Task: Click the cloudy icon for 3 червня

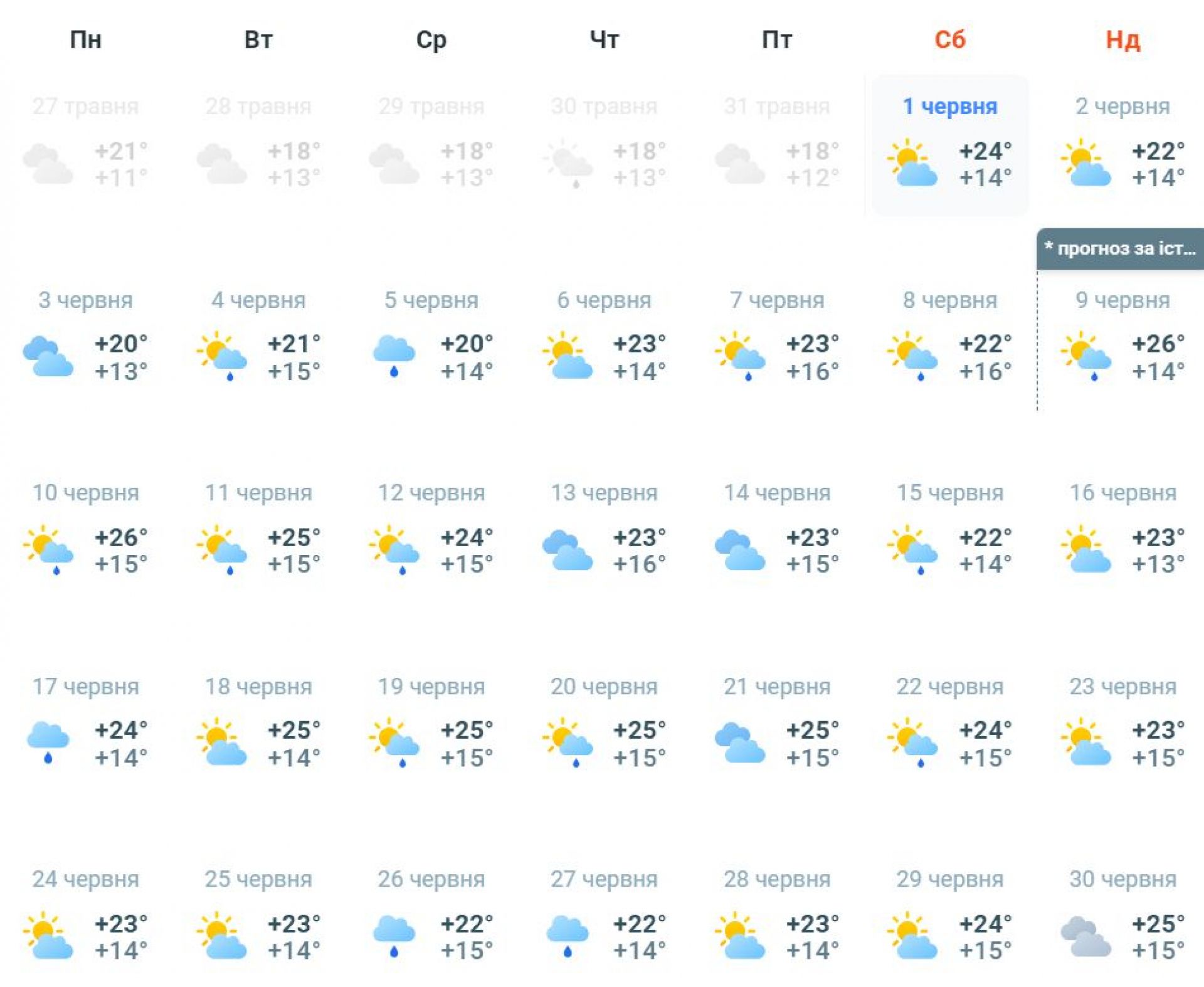Action: tap(48, 356)
